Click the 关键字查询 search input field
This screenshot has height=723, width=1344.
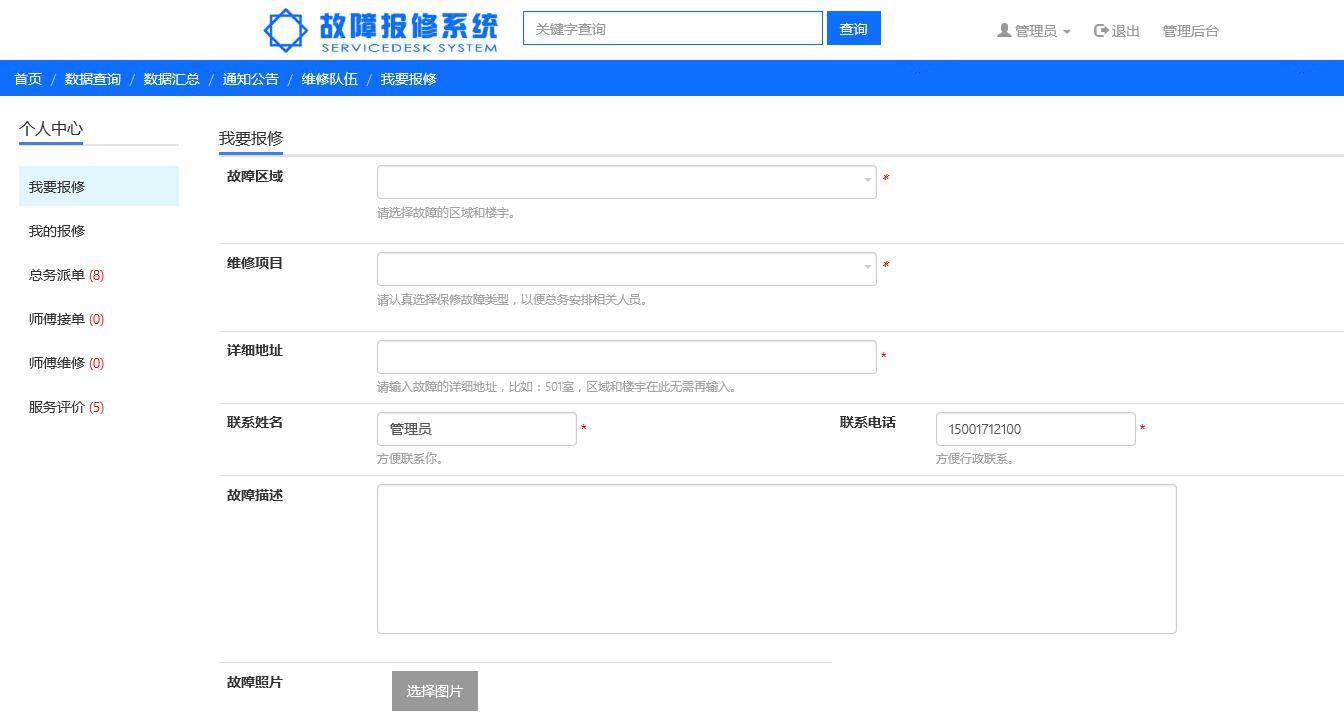672,29
